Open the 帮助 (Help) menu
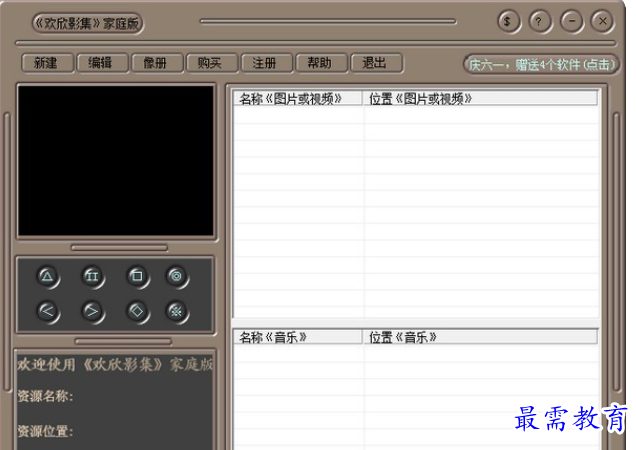This screenshot has width=636, height=450. [x=321, y=63]
